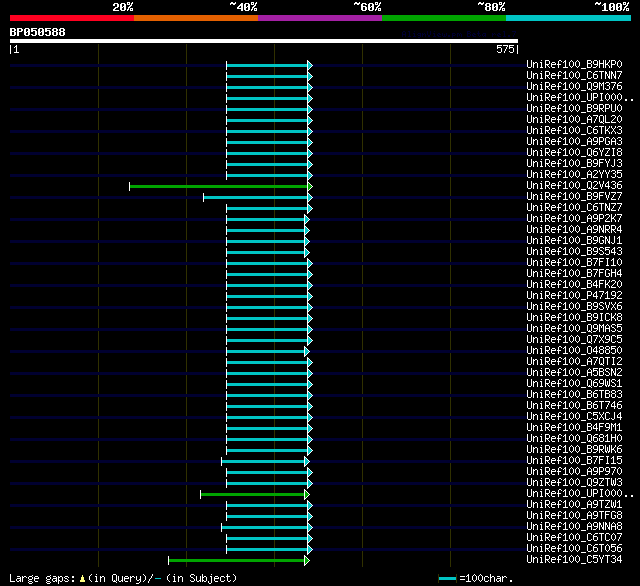The height and width of the screenshot is (586, 640).
Task: Select the UniRef100_B9FVZ7 entry
Action: tap(574, 197)
